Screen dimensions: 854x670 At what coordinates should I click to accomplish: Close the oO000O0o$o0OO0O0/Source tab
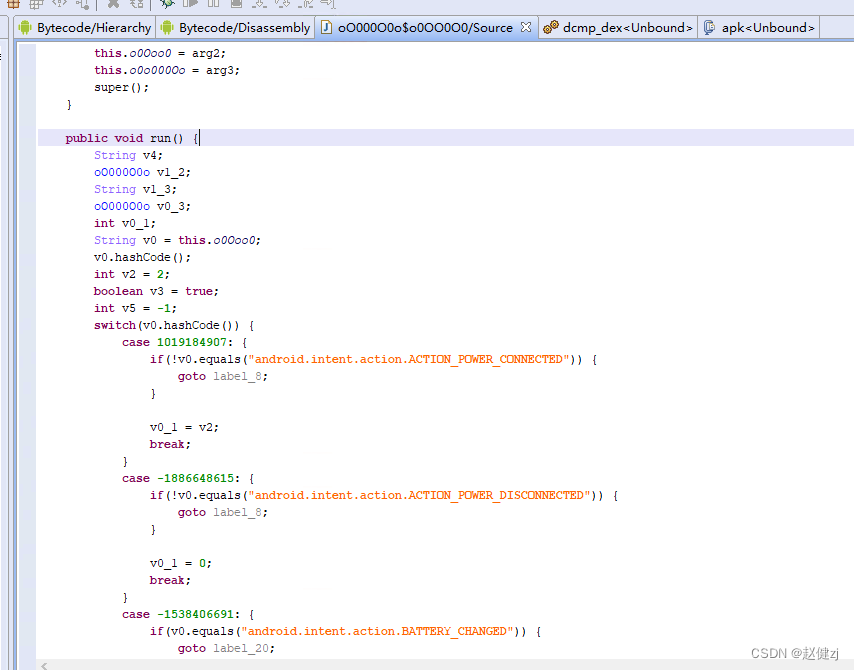pos(526,27)
